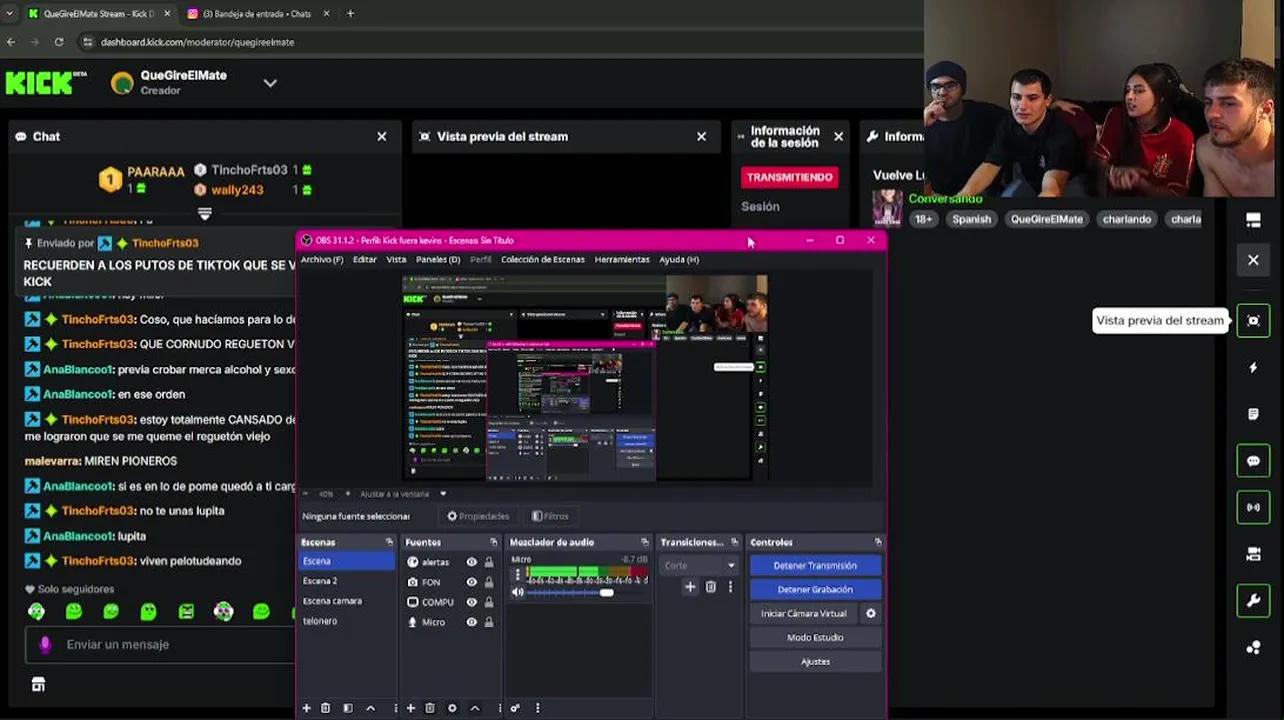
Task: Move source up in Fuentes toolbar
Action: click(475, 708)
